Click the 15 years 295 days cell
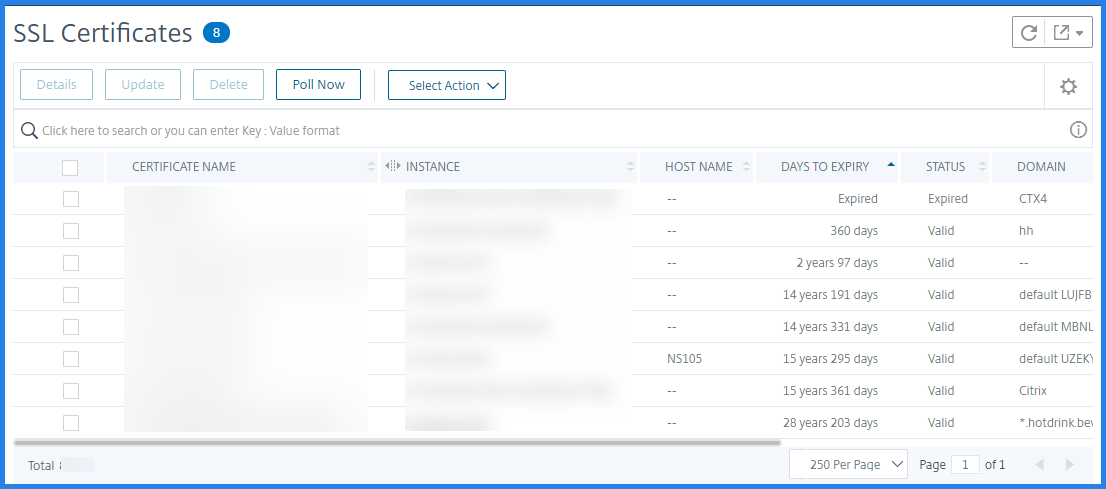The height and width of the screenshot is (489, 1106). tap(830, 358)
